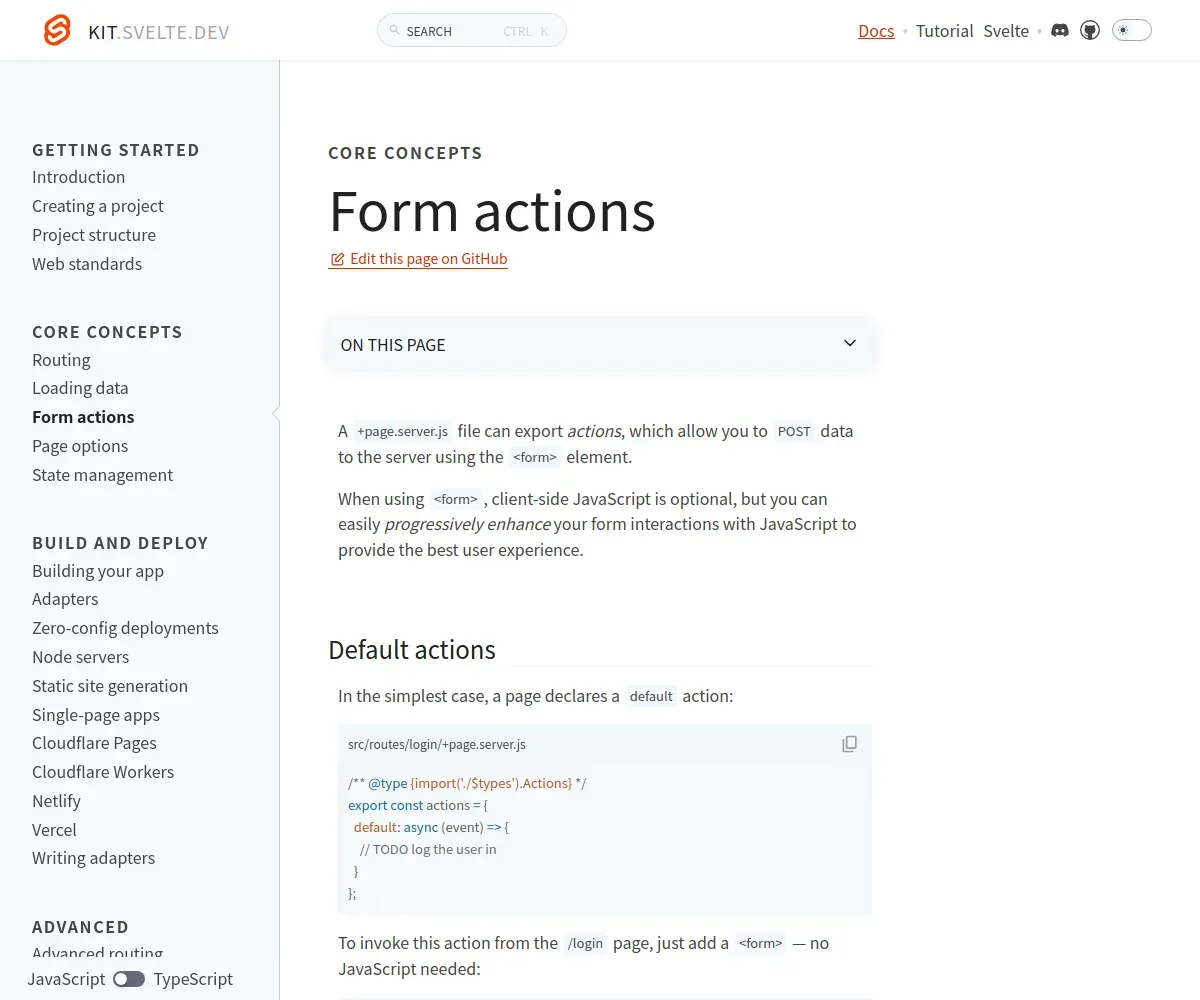Expand the ON THIS PAGE section
The width and height of the screenshot is (1200, 1000).
(600, 344)
